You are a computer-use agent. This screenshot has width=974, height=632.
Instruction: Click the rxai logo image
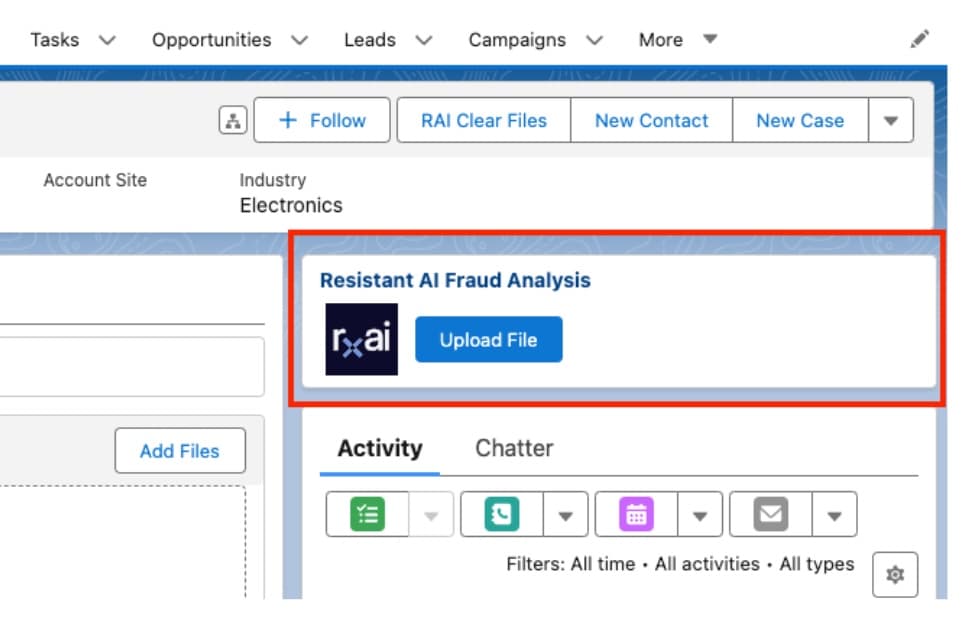tap(362, 339)
